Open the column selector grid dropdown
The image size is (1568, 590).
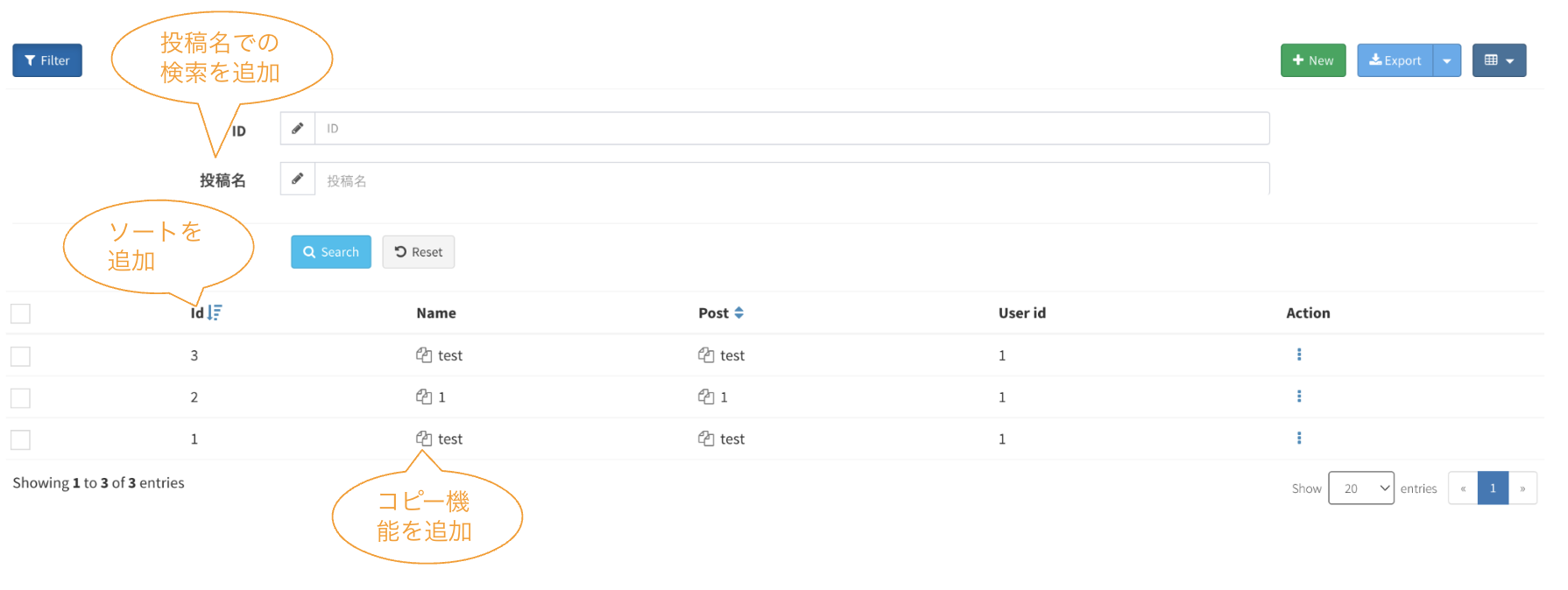pos(1499,60)
